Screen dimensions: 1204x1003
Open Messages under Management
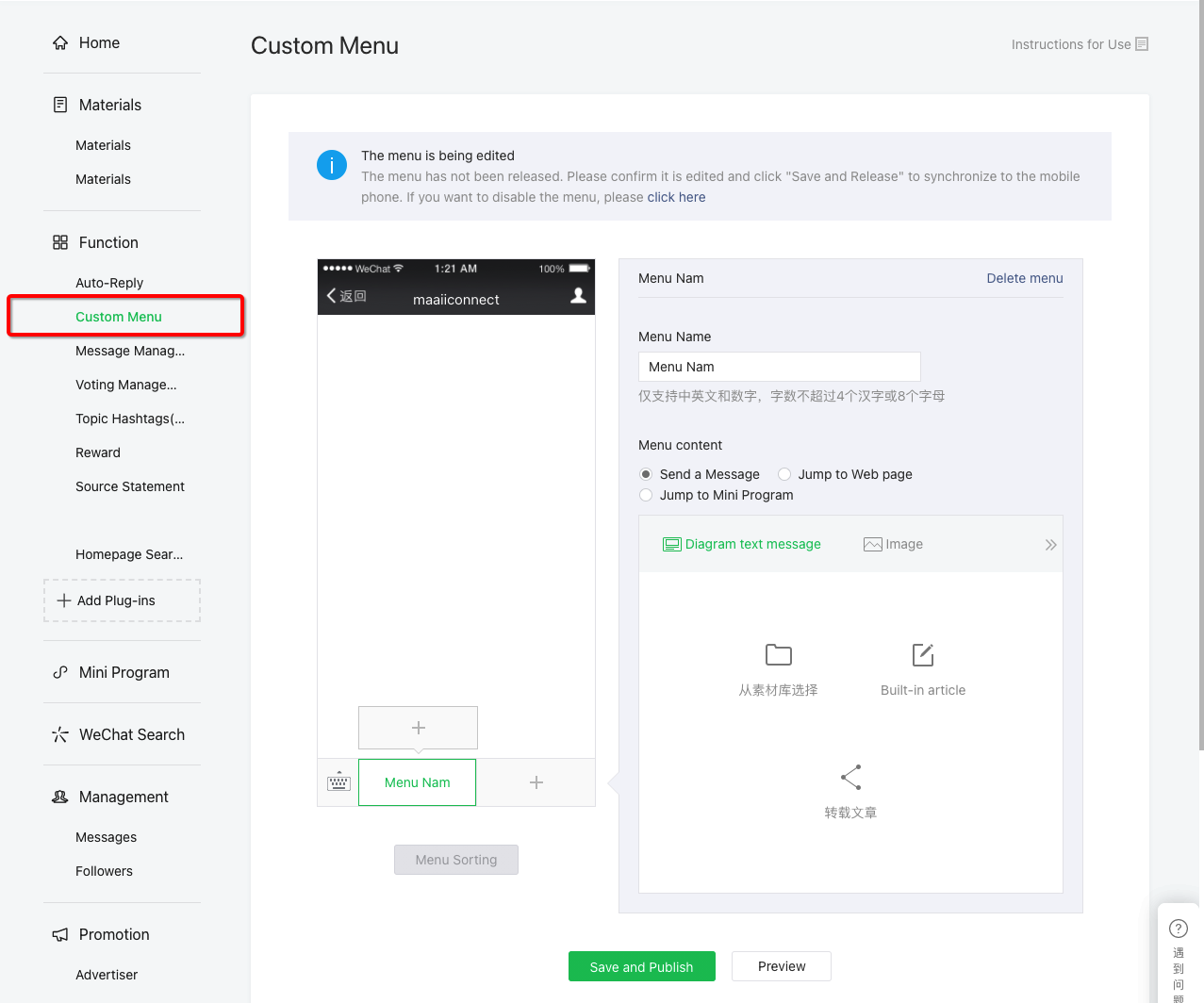(x=106, y=837)
